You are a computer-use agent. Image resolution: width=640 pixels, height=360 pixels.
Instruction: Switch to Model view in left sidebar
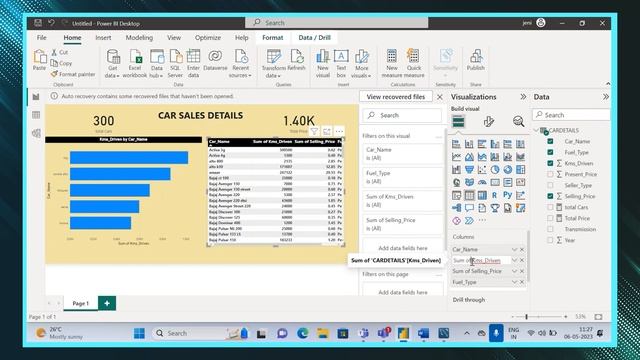pos(36,133)
